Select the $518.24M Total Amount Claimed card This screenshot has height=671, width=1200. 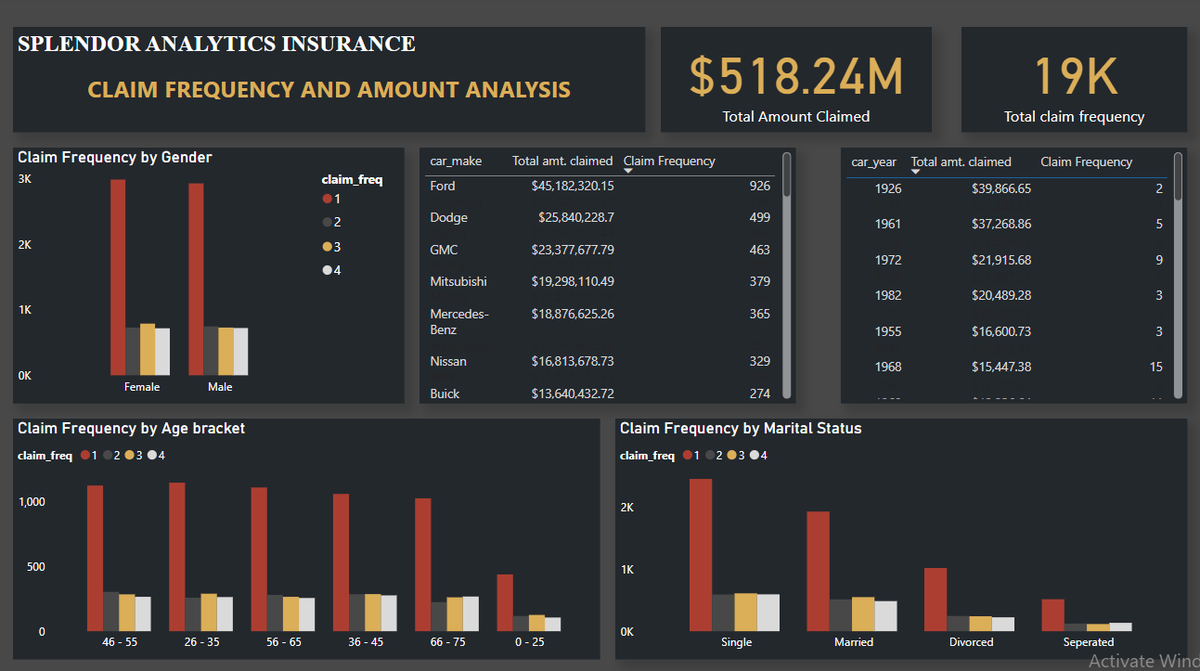coord(796,79)
